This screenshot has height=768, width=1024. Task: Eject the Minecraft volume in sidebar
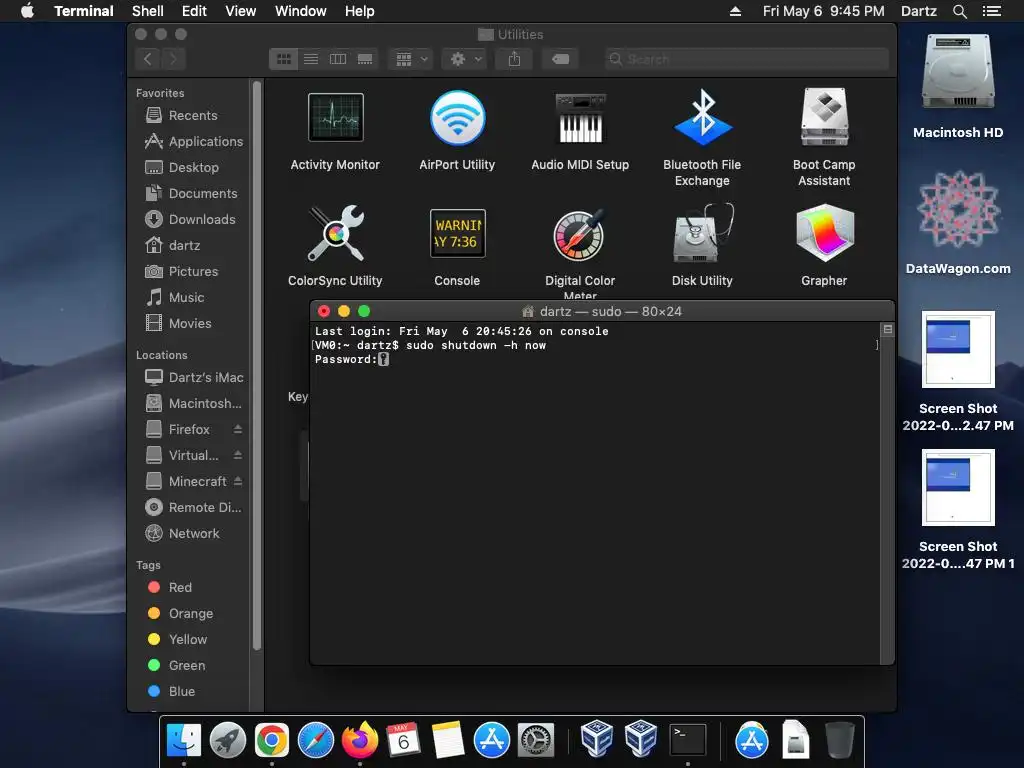[238, 481]
